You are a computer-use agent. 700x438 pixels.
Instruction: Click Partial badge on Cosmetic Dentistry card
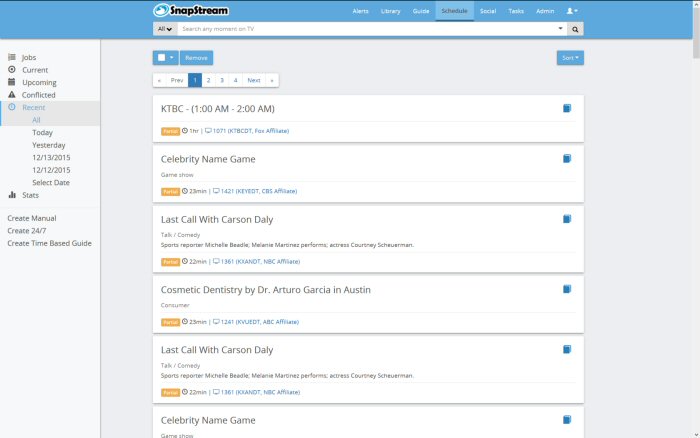coord(170,322)
